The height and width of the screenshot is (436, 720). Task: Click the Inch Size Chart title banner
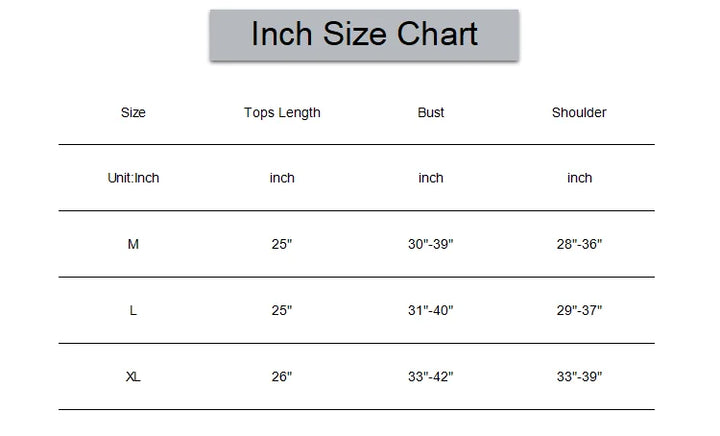364,35
